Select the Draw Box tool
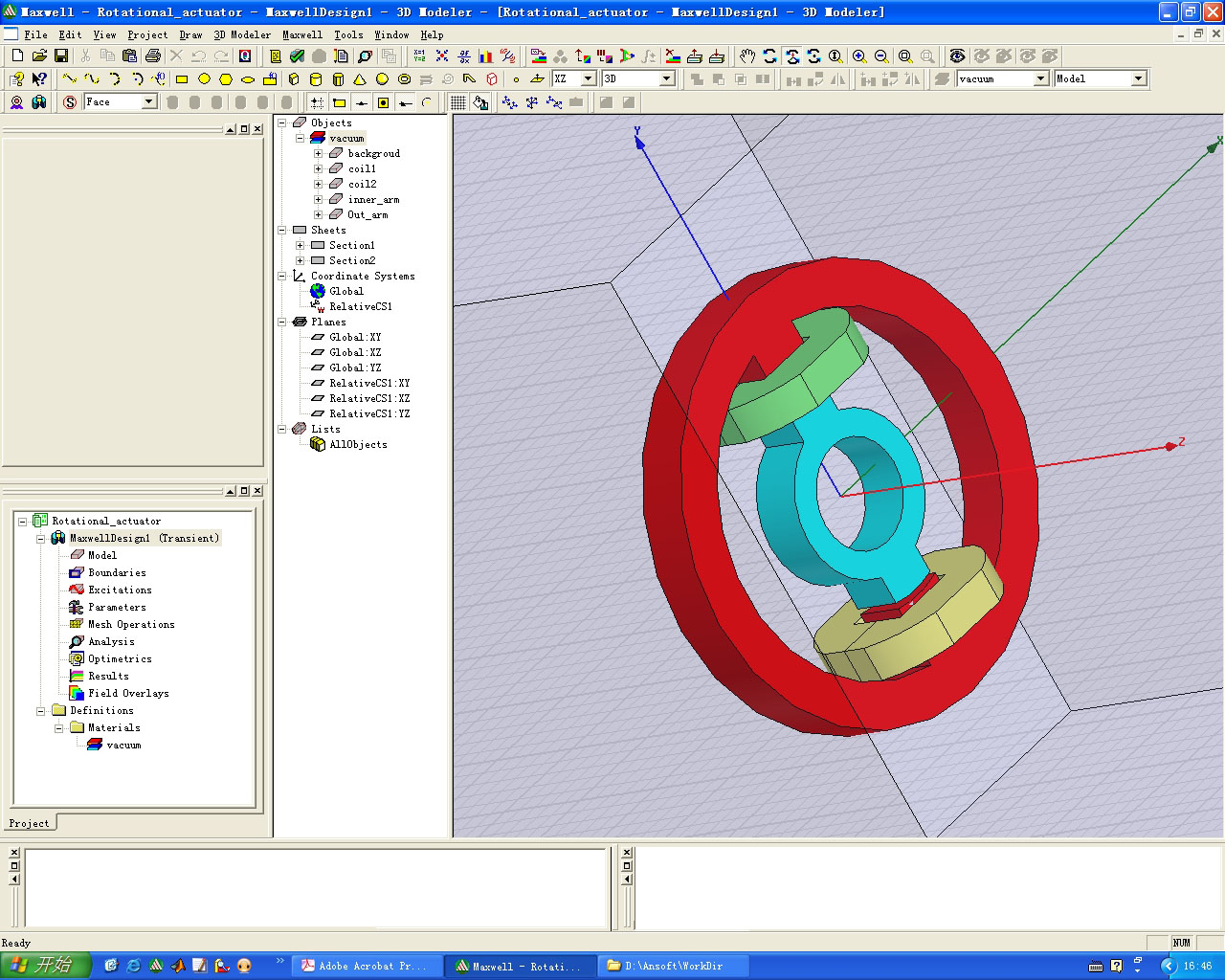Screen dimensions: 1225x980 [x=294, y=79]
